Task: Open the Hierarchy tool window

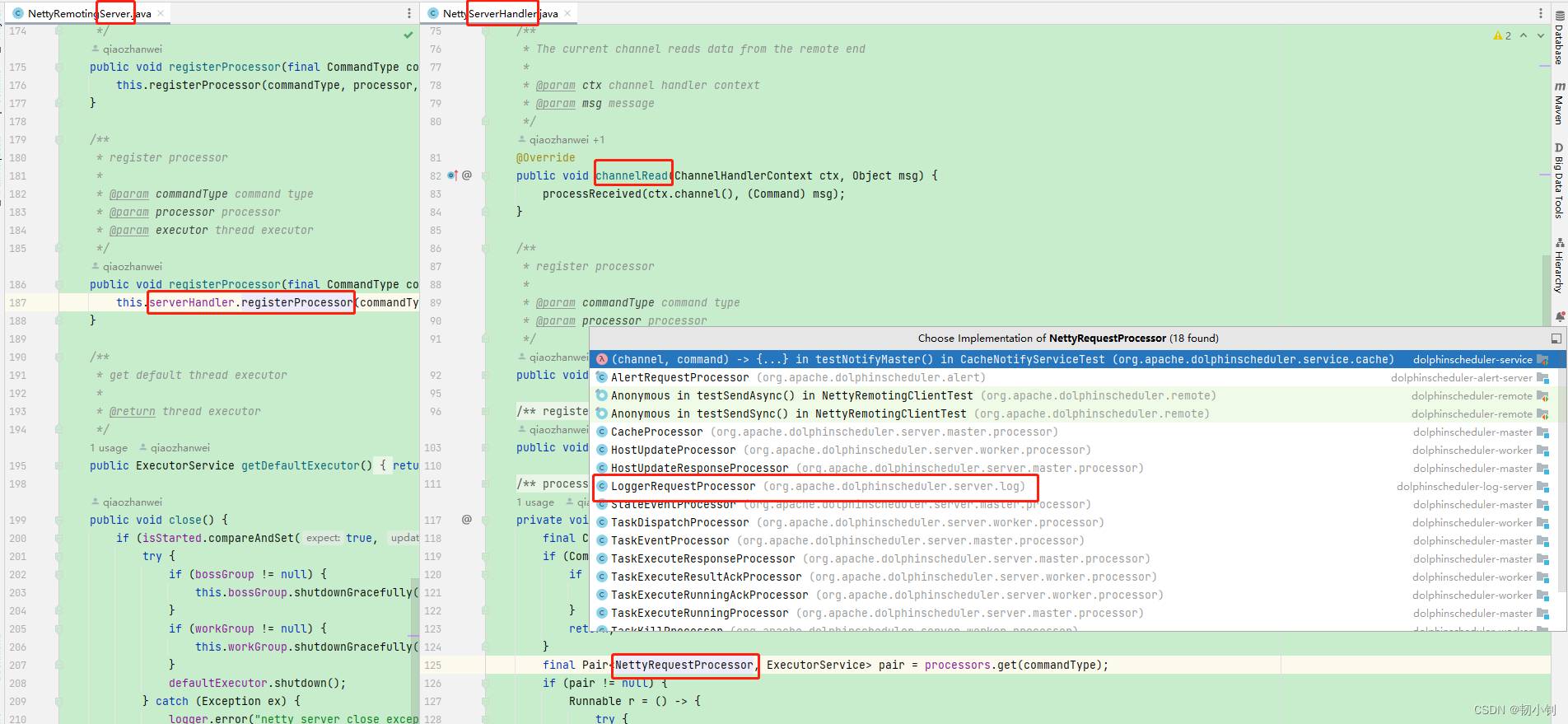Action: tap(1559, 265)
